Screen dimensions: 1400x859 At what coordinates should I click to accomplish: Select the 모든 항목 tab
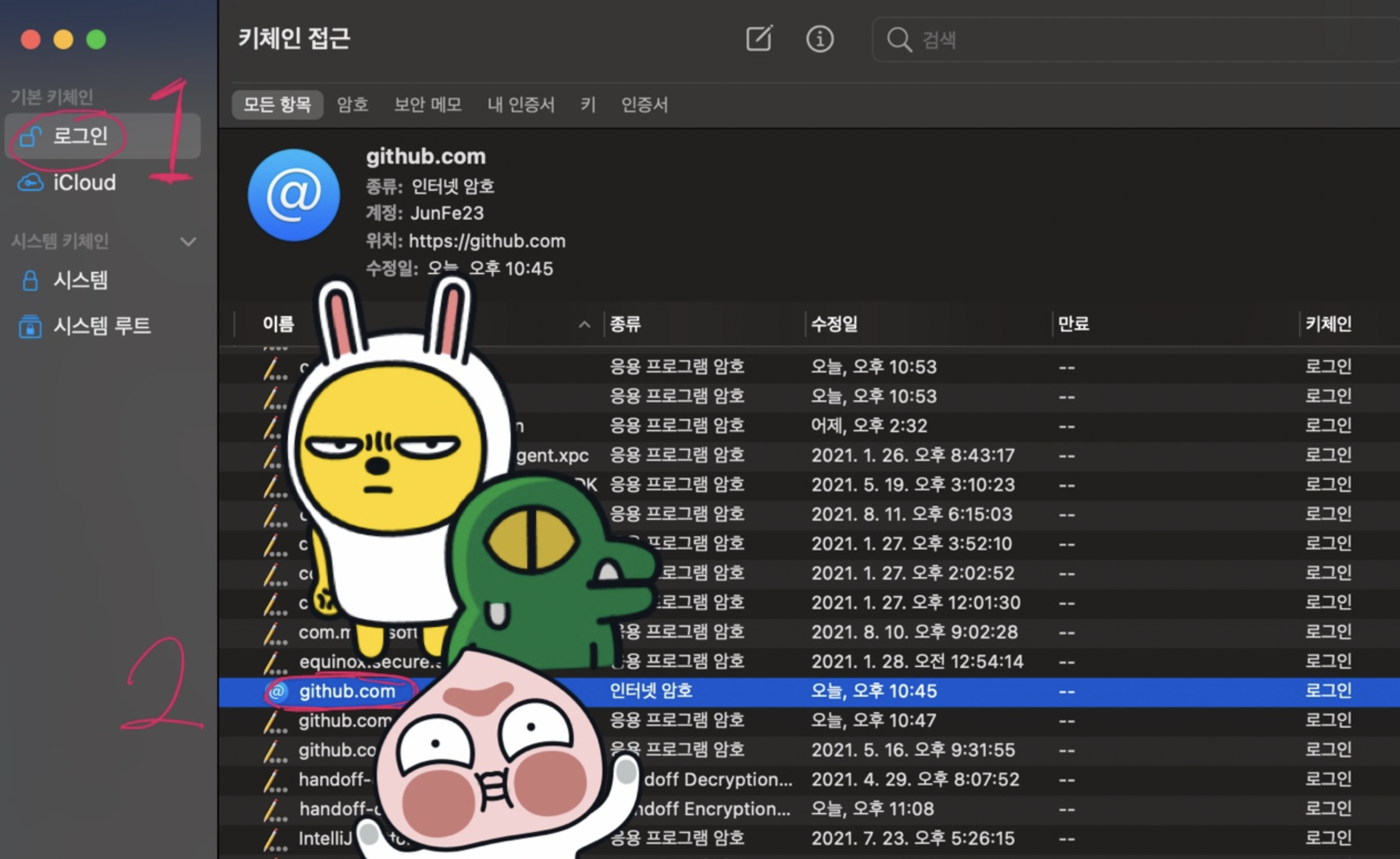click(277, 105)
